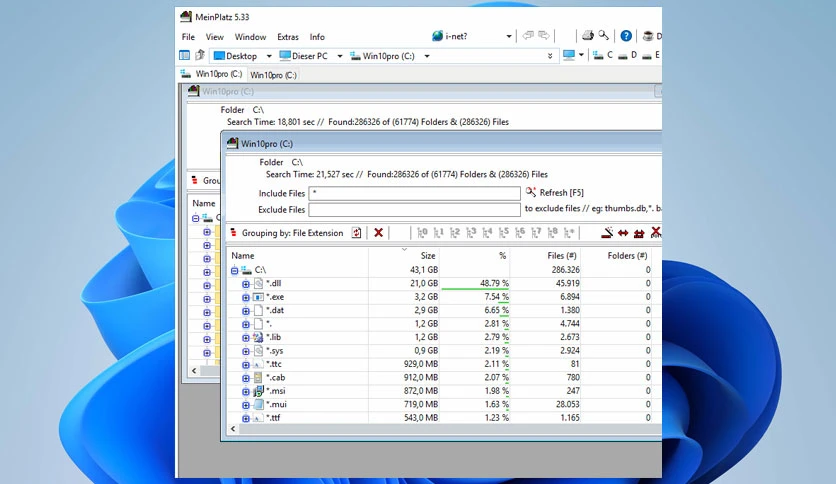Open dropdown beside the monitor icon

[x=581, y=55]
